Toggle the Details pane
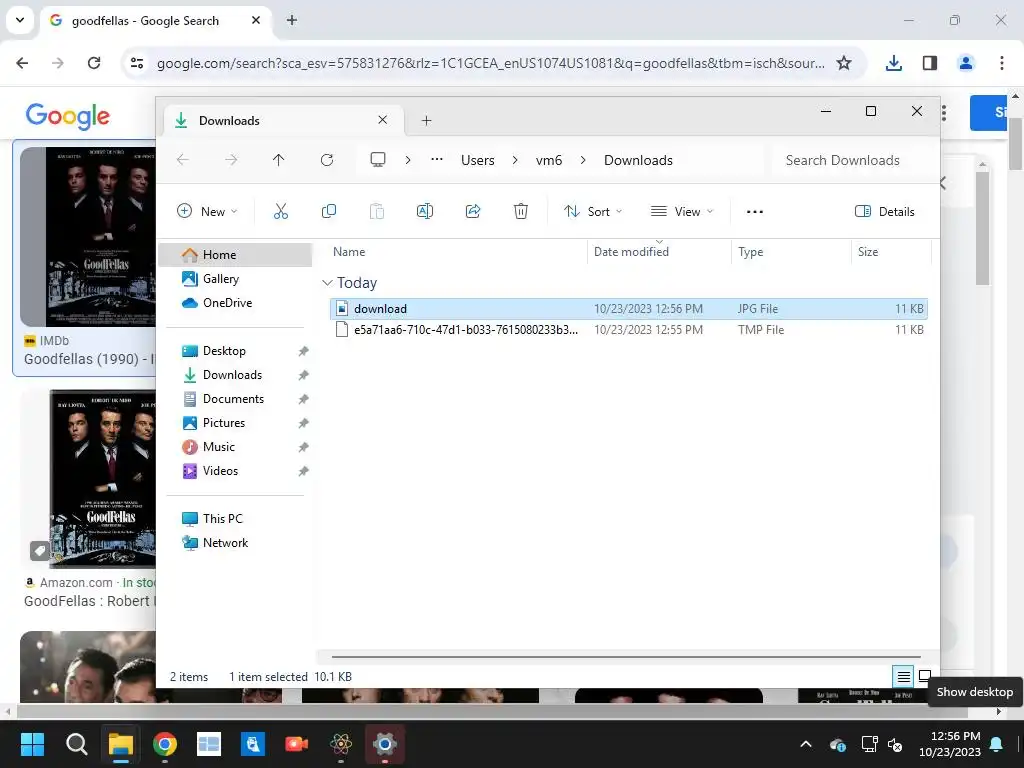This screenshot has height=768, width=1024. 885,211
